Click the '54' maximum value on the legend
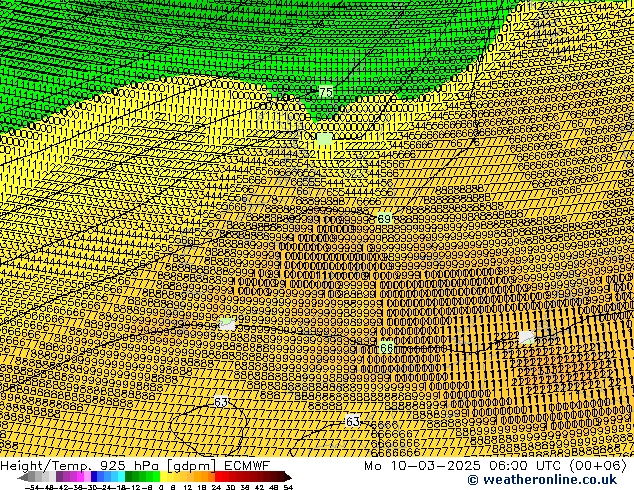634x490 pixels. [x=287, y=487]
